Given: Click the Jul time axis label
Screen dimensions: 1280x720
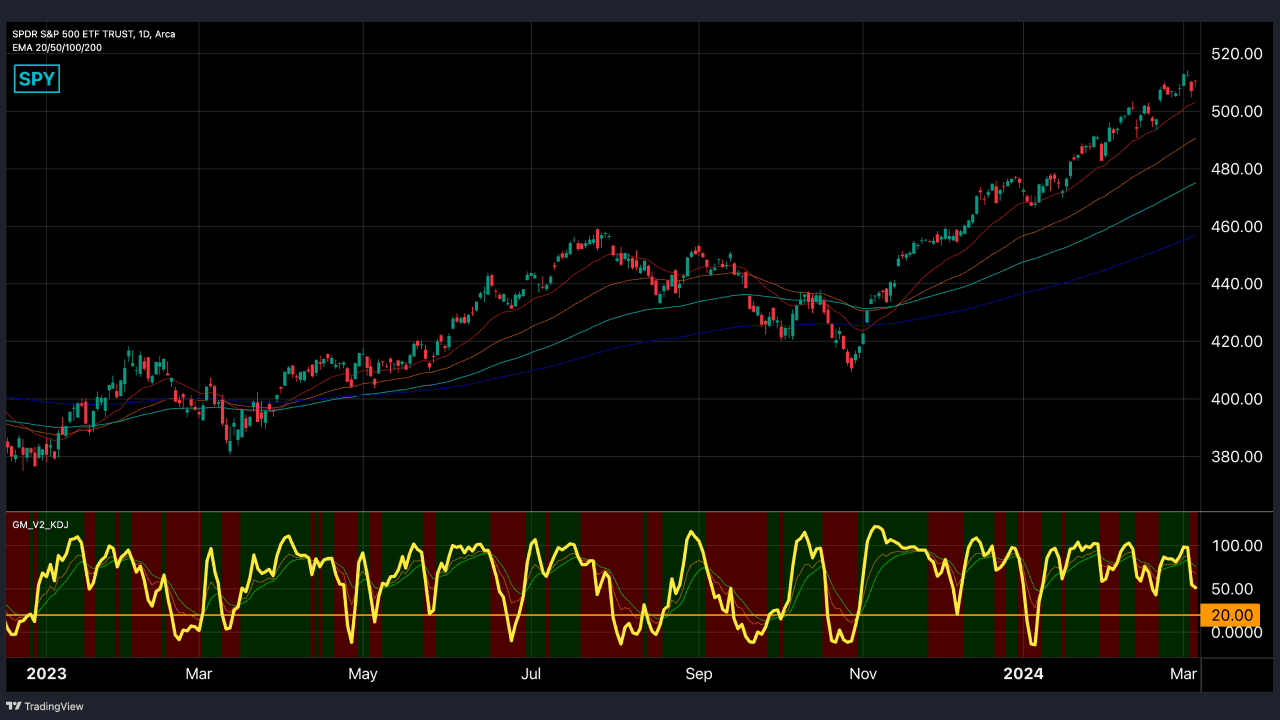Looking at the screenshot, I should click(531, 674).
